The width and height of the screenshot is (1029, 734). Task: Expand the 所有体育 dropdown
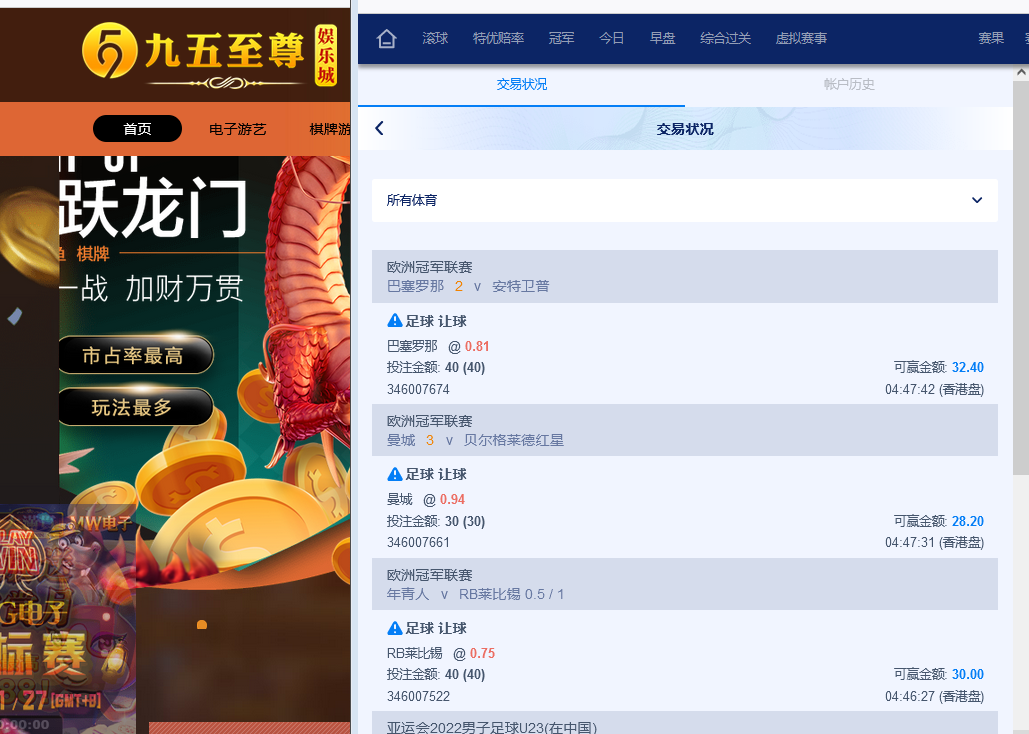(684, 200)
